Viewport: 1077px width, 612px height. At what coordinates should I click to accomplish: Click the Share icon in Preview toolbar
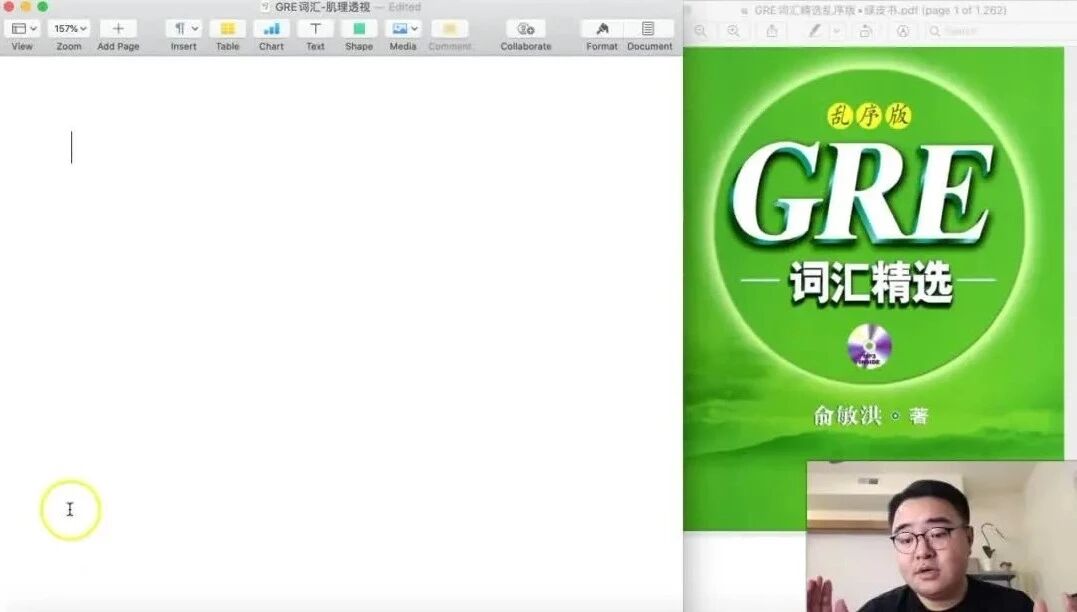tap(773, 31)
